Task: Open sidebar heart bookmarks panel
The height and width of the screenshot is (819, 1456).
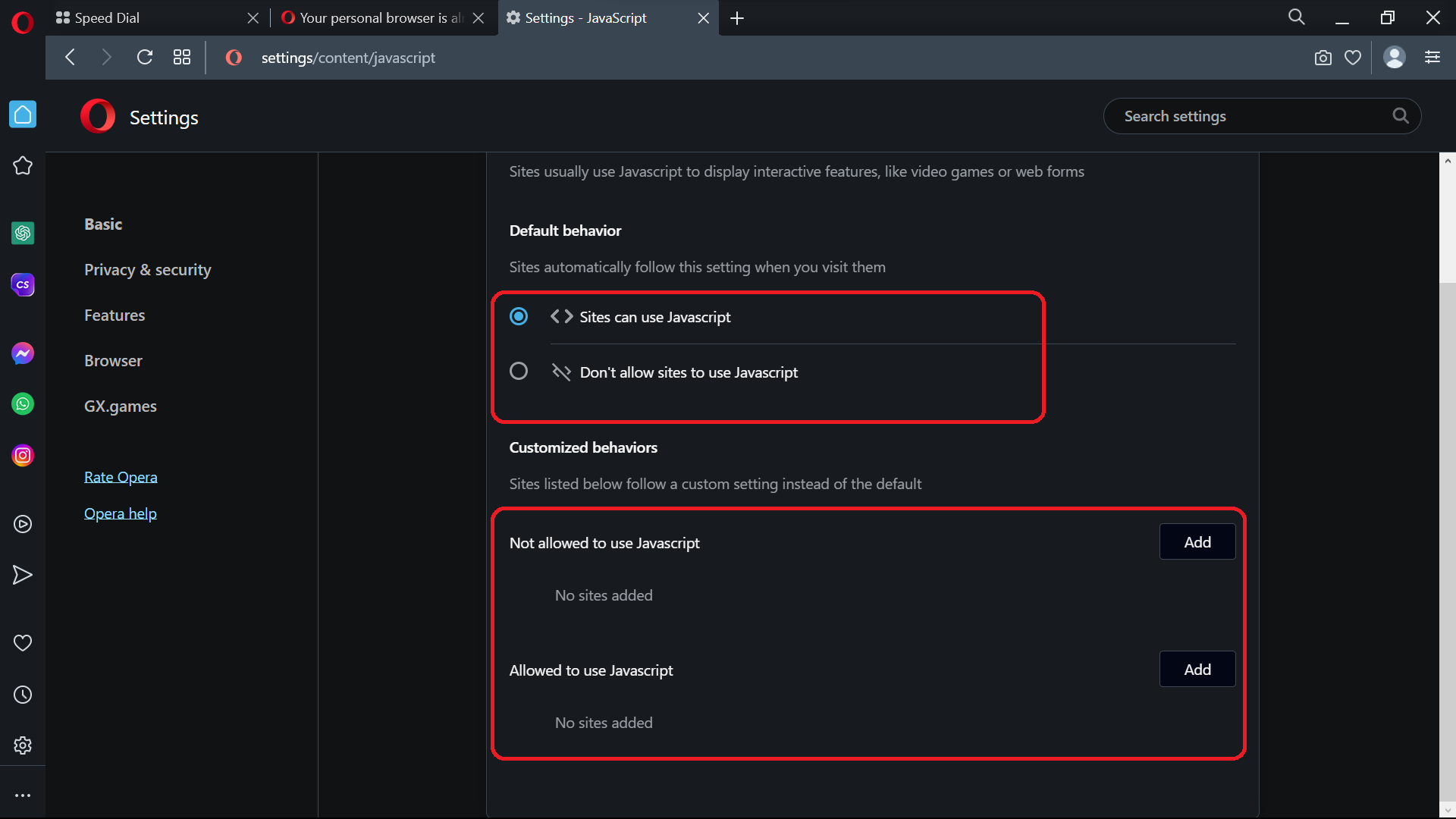Action: (x=23, y=643)
